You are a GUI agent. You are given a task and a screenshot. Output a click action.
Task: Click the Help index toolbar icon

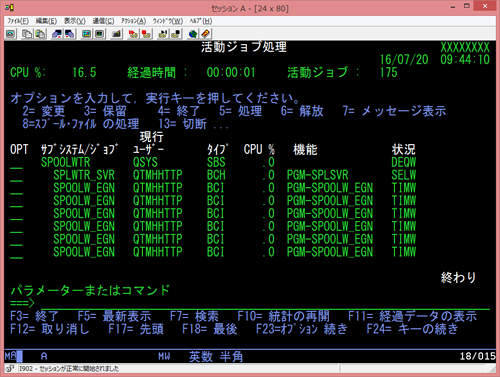[x=206, y=34]
